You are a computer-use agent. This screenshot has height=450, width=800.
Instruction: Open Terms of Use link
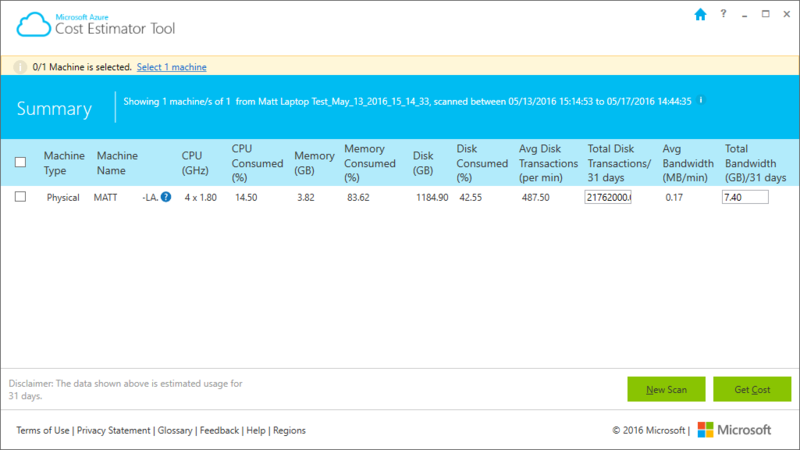click(x=42, y=430)
